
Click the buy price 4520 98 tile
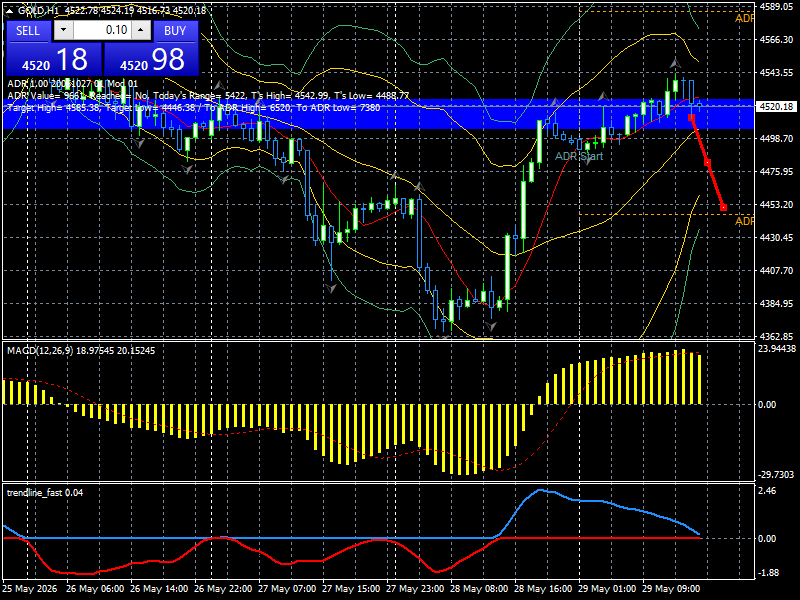coord(152,59)
